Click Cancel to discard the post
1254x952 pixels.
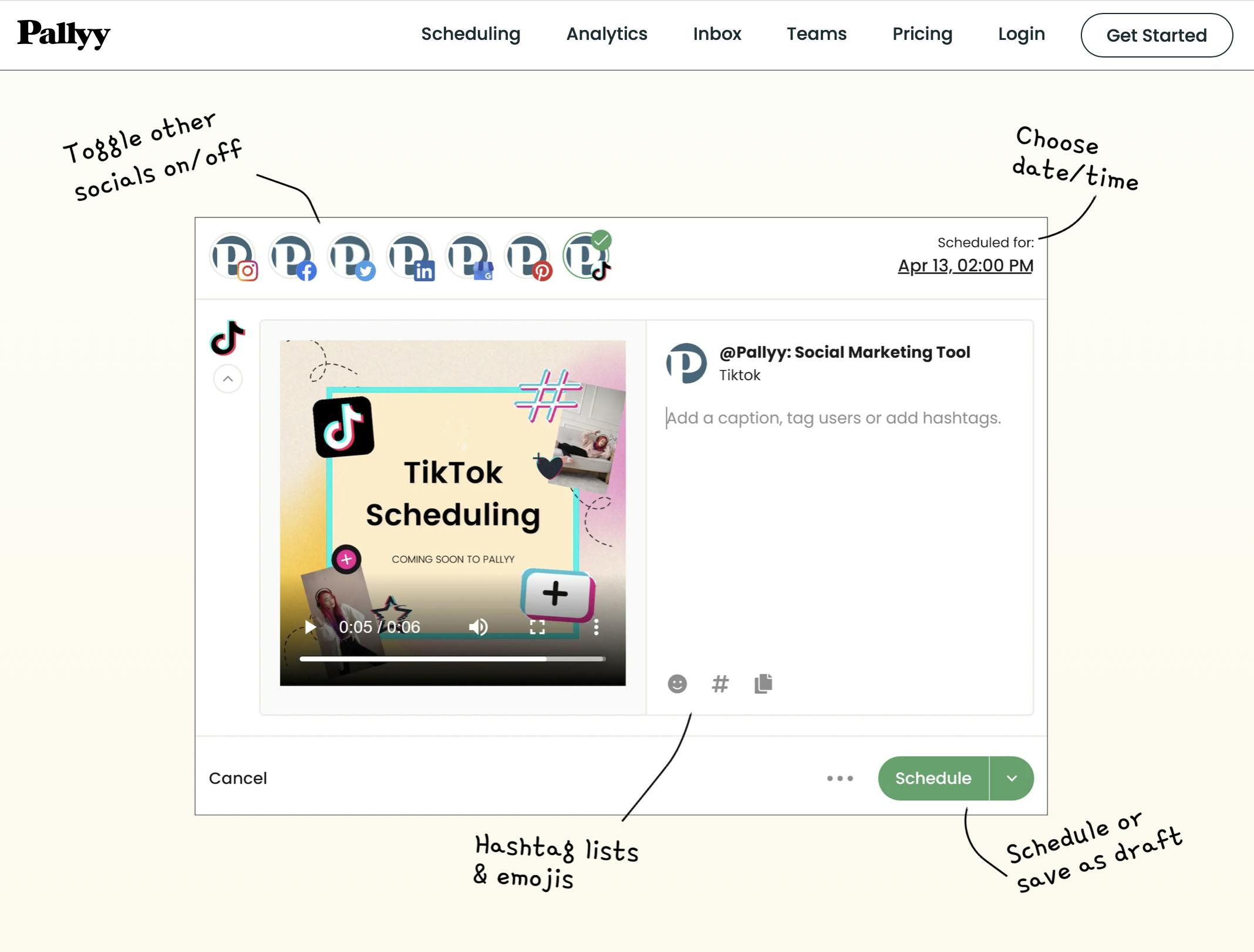pos(238,778)
